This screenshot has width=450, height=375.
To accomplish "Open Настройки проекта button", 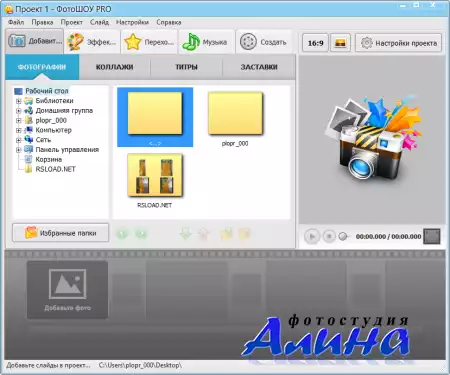I will 399,43.
